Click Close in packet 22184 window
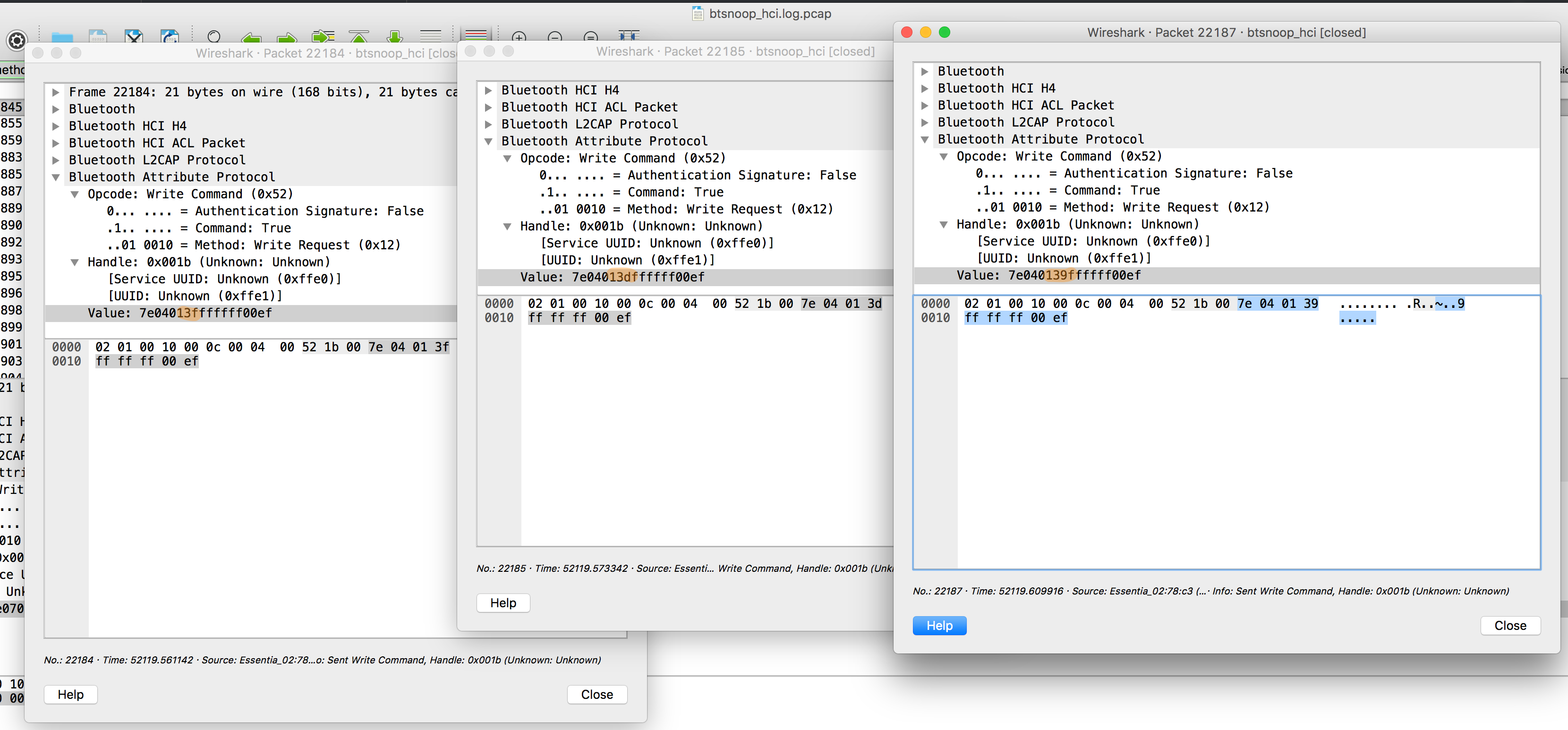Viewport: 1568px width, 730px height. pyautogui.click(x=597, y=694)
